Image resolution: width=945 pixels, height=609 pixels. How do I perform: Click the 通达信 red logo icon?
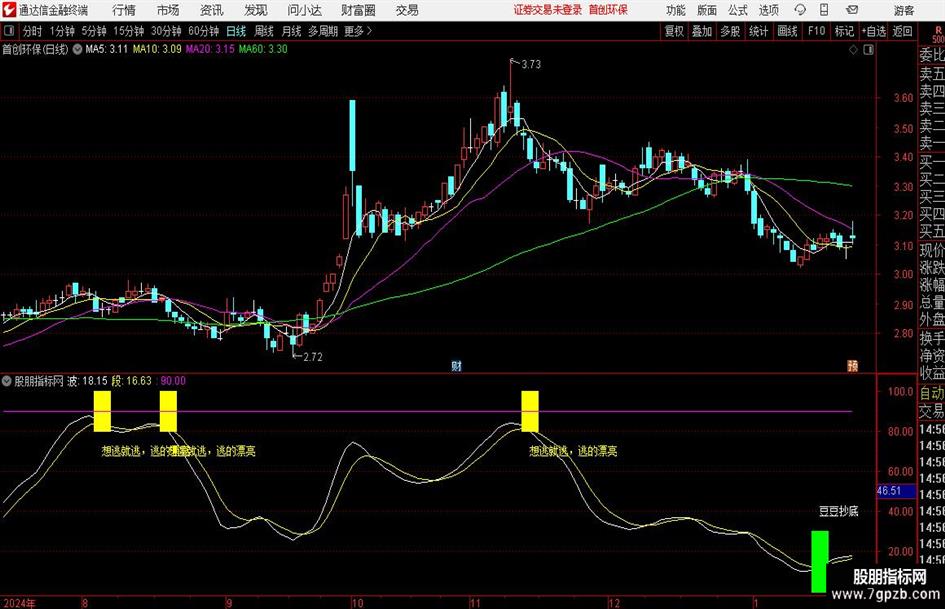pos(8,10)
